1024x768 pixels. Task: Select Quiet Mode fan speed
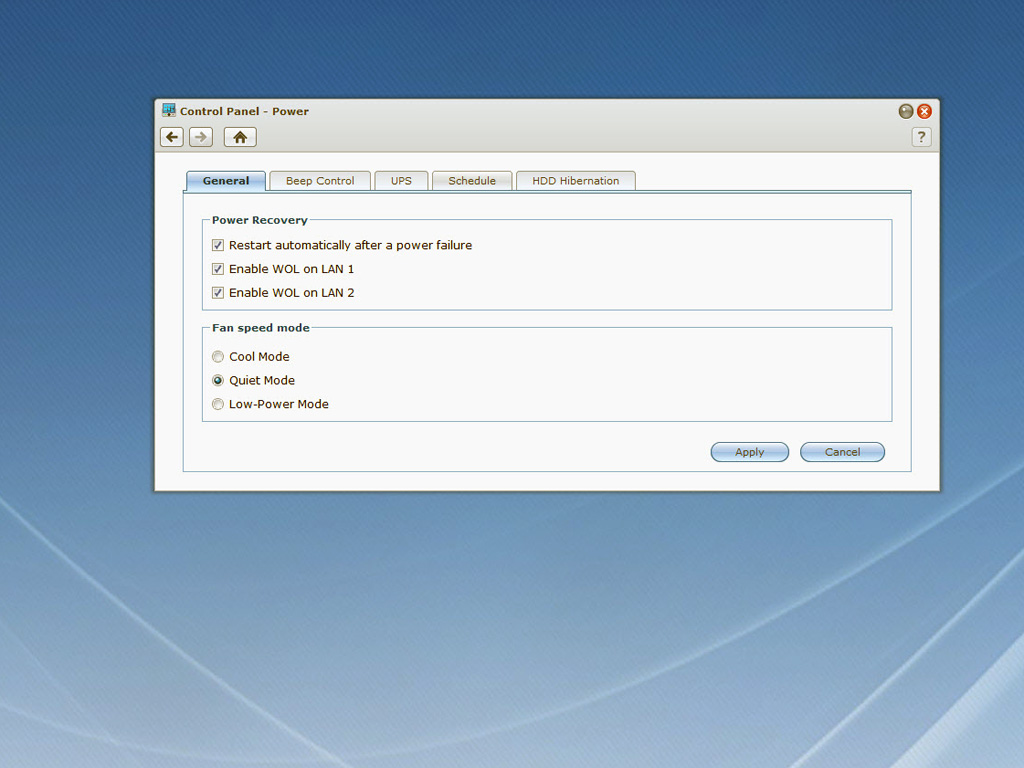(x=218, y=380)
